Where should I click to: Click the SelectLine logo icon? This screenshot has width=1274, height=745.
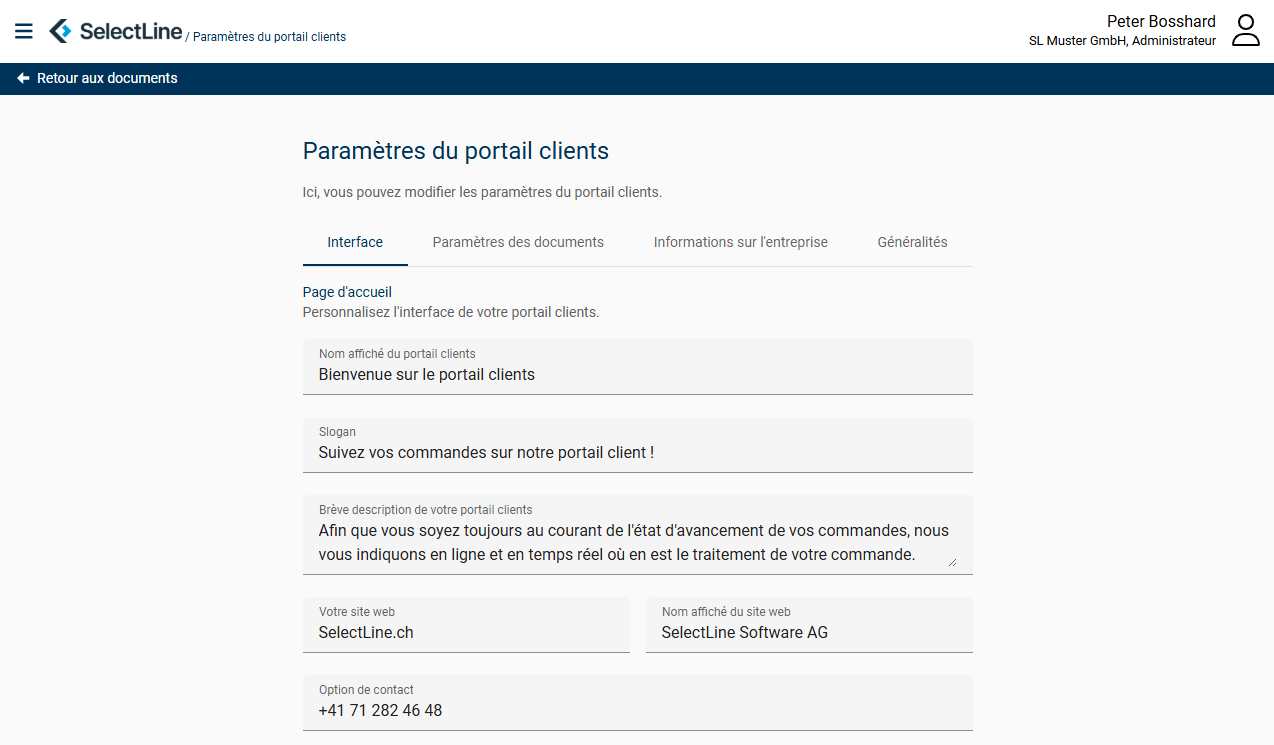click(61, 31)
